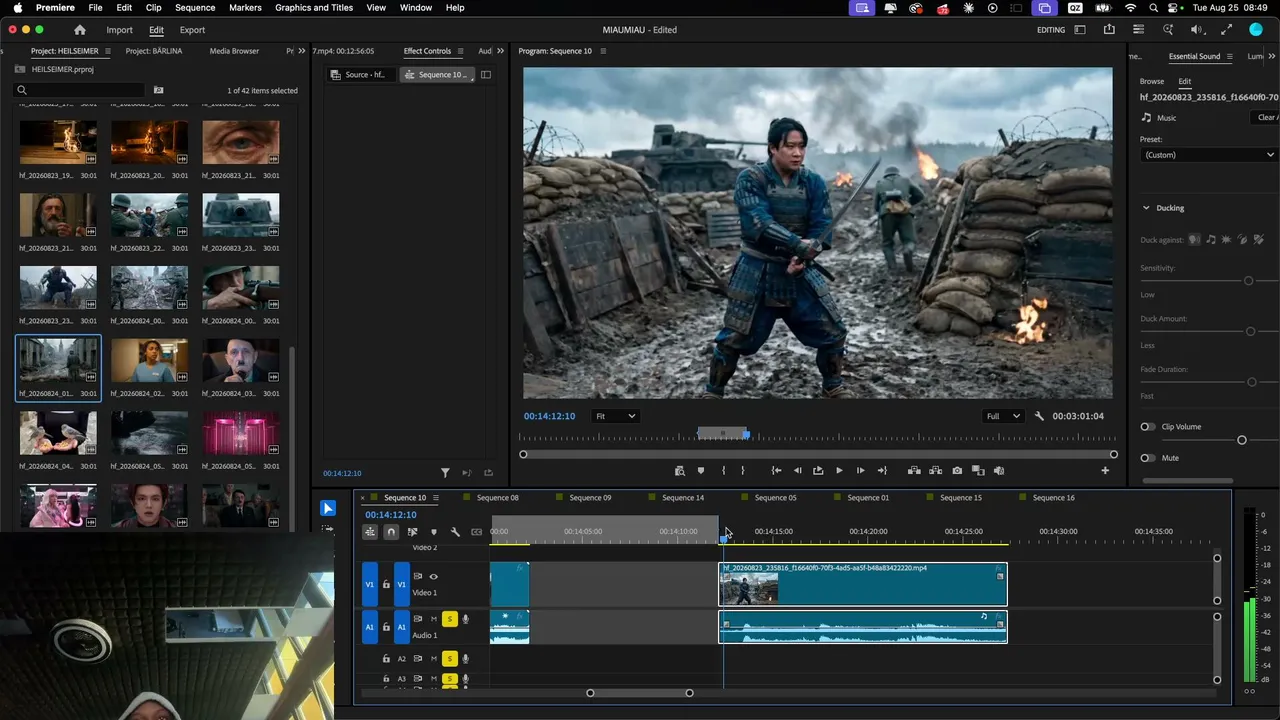Toggle snapping in the timeline
Screen dimensions: 1280x720
pos(391,532)
